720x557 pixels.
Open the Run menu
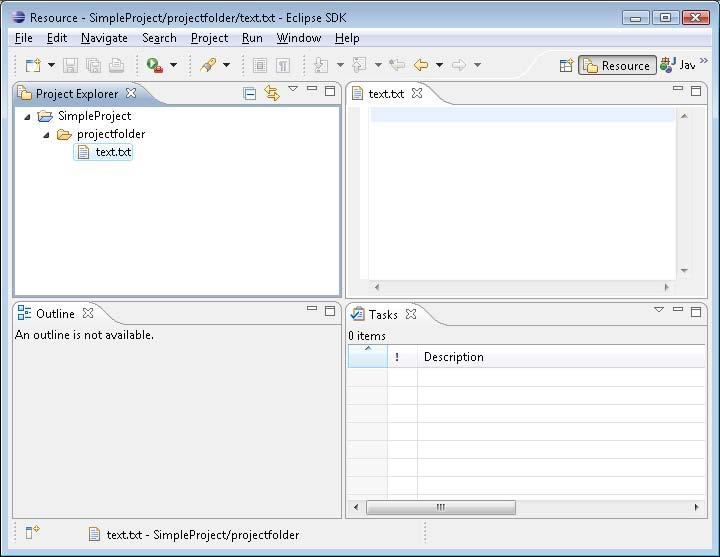(252, 38)
